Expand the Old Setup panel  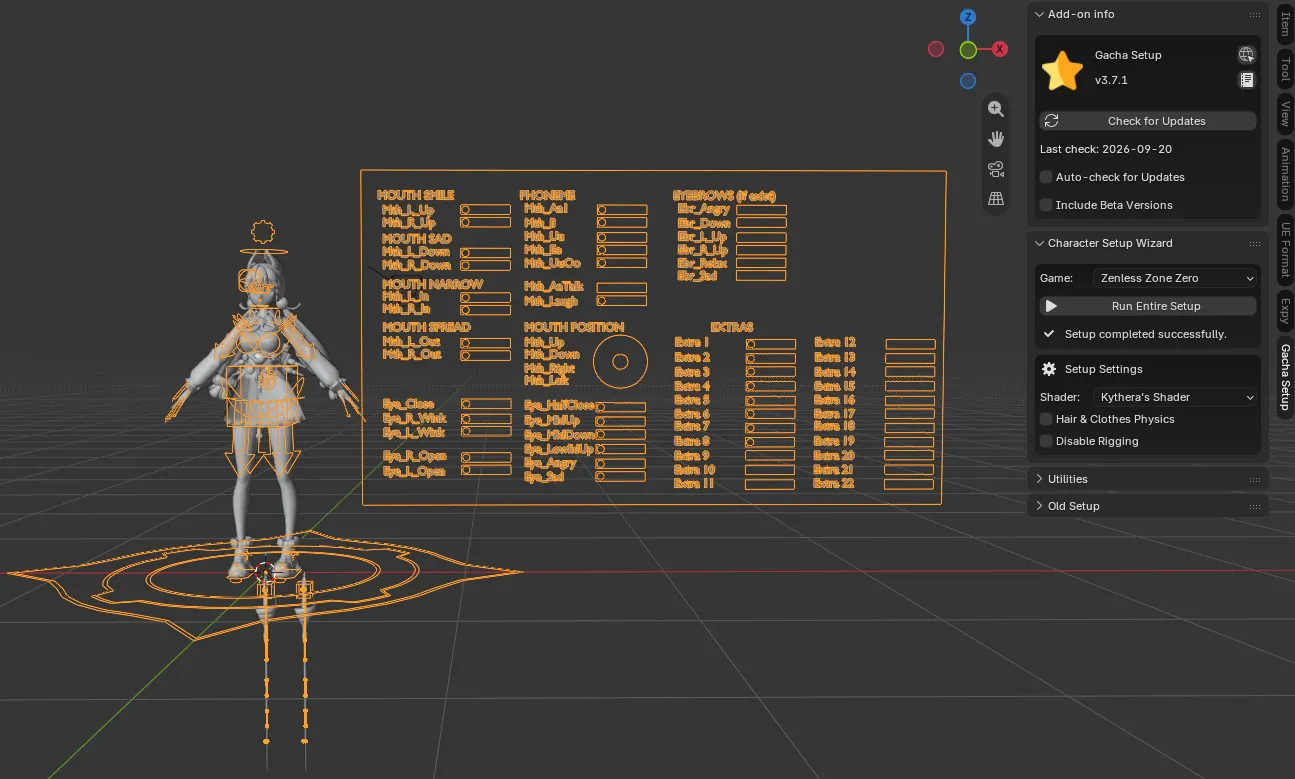tap(1148, 506)
